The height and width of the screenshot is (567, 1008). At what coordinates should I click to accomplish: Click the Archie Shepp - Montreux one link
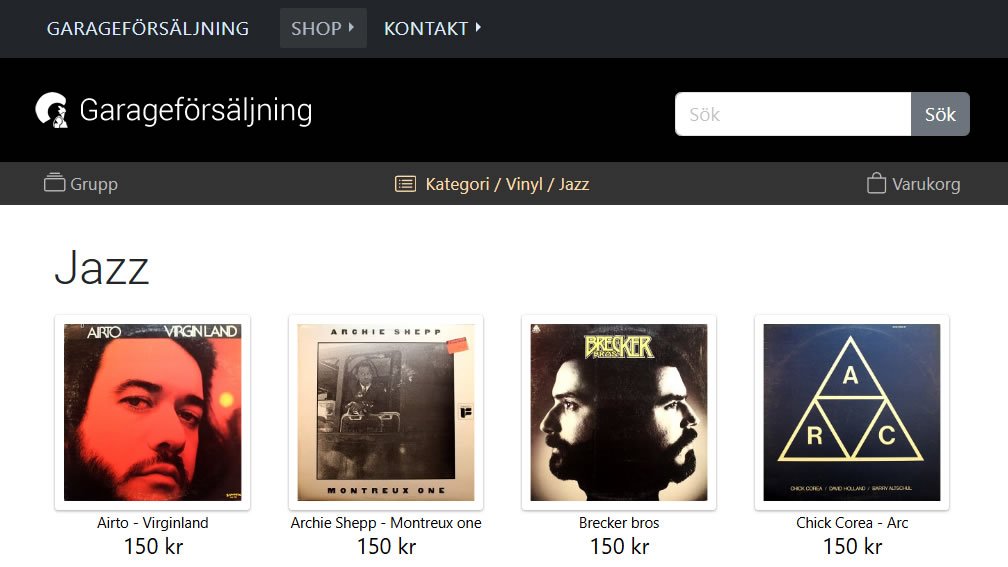386,523
